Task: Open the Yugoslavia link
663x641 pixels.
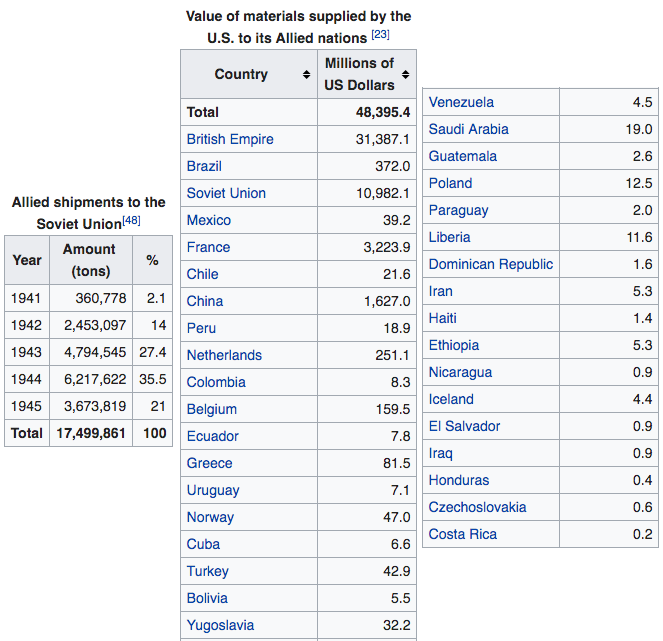Action: [220, 626]
